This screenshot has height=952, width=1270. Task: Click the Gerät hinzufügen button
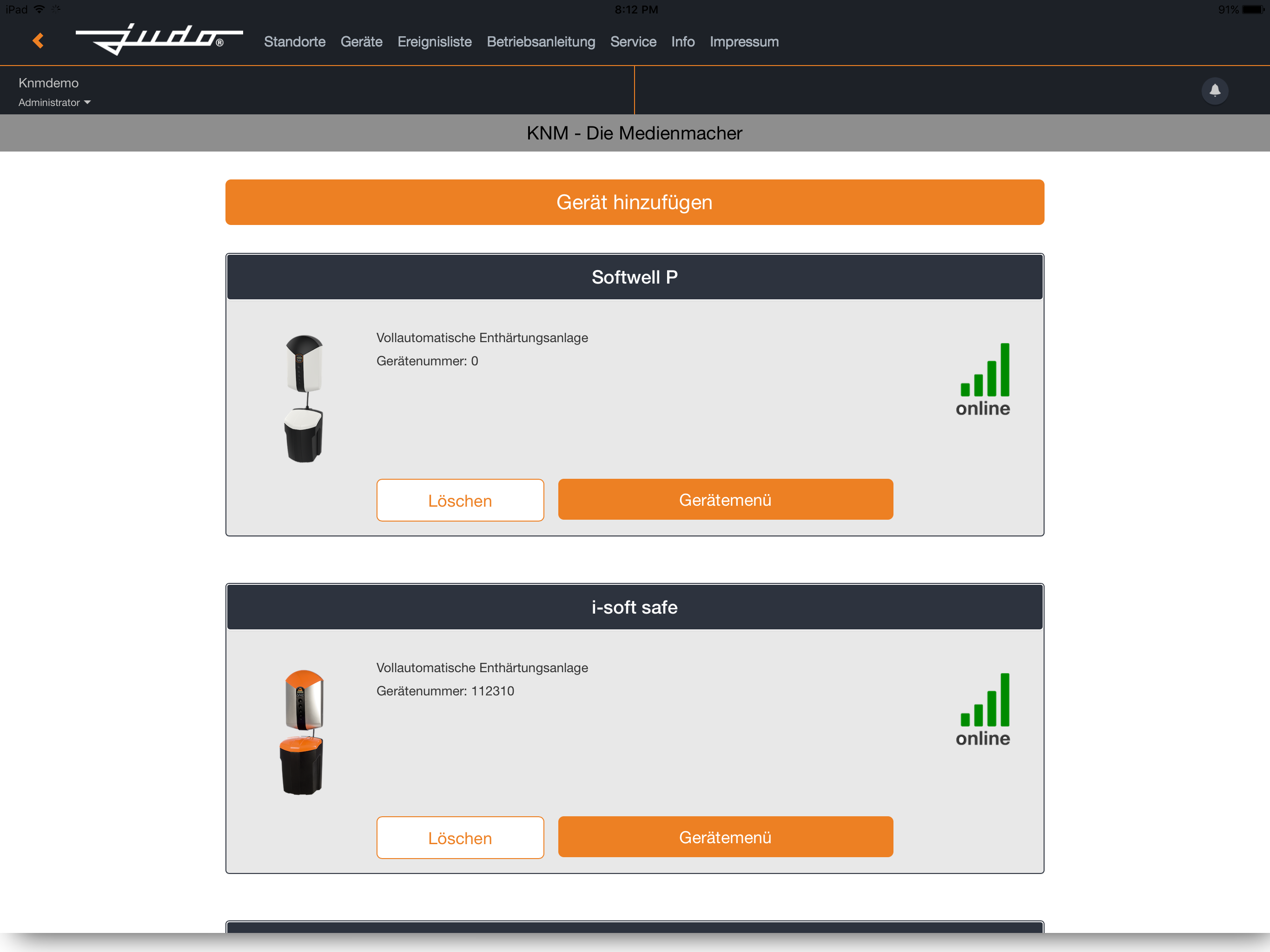coord(635,202)
